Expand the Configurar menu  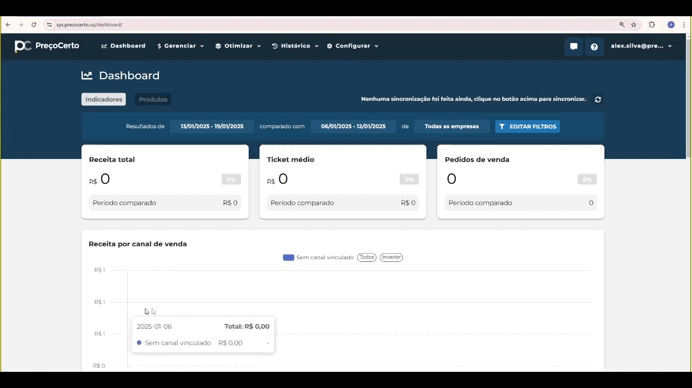[x=352, y=46]
